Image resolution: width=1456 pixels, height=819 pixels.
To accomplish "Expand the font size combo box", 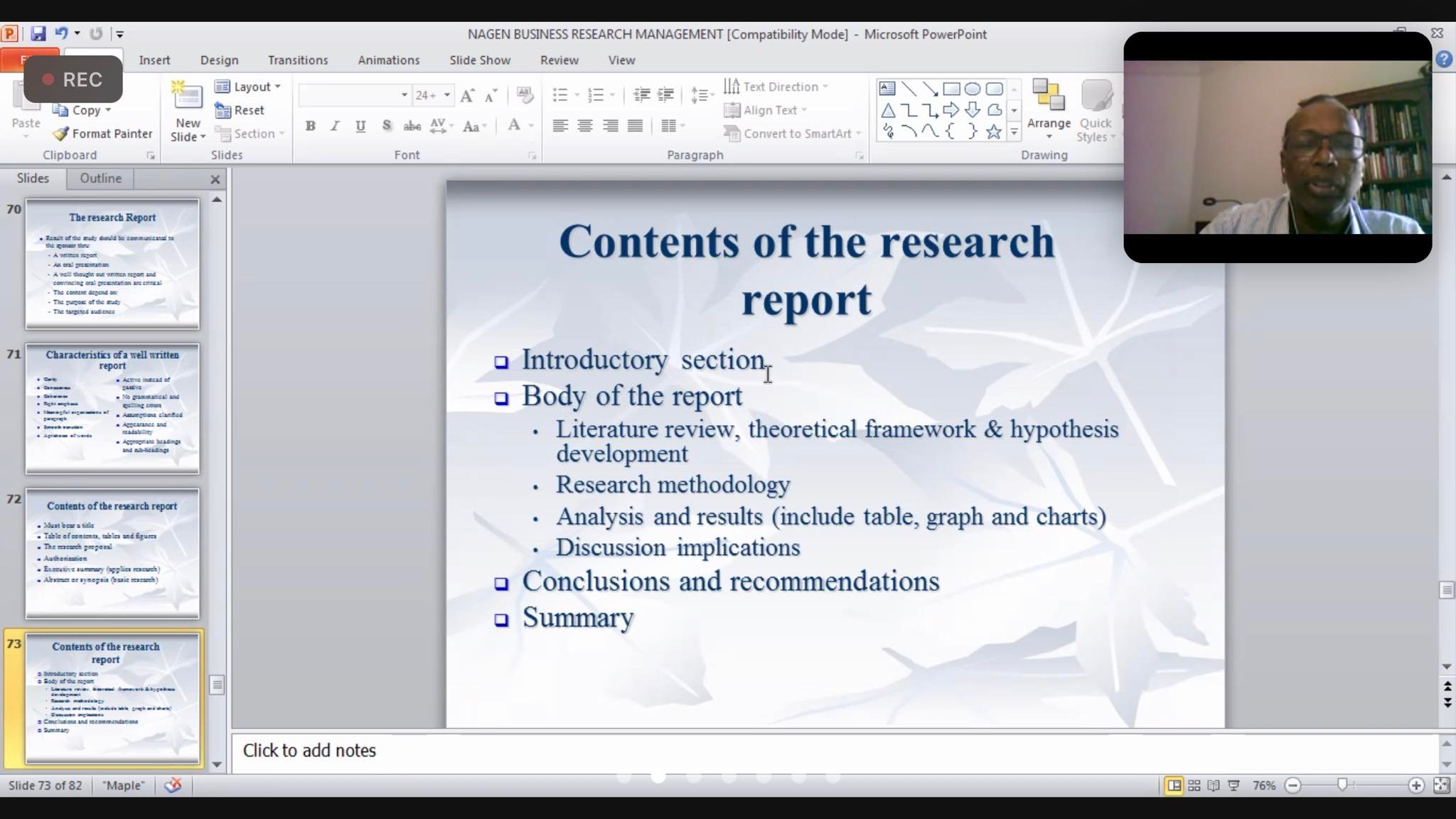I will 447,95.
